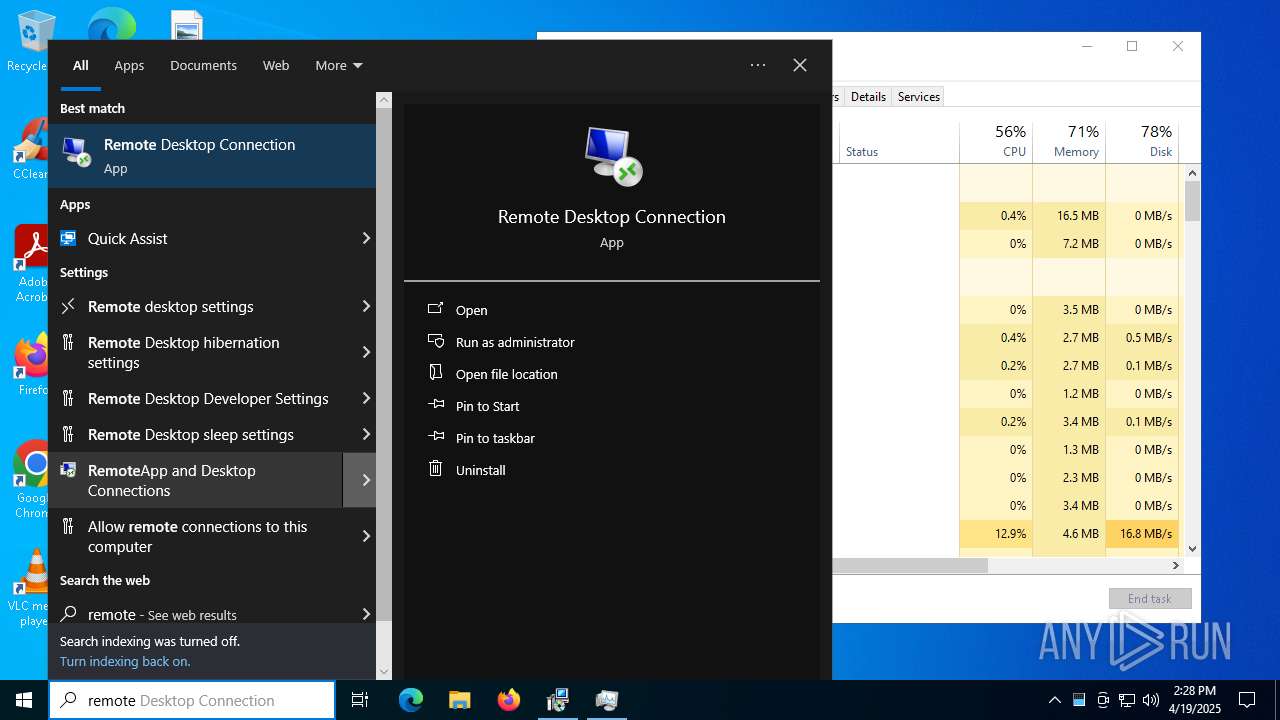Click the Uninstall trash icon
The width and height of the screenshot is (1280, 720).
click(435, 469)
